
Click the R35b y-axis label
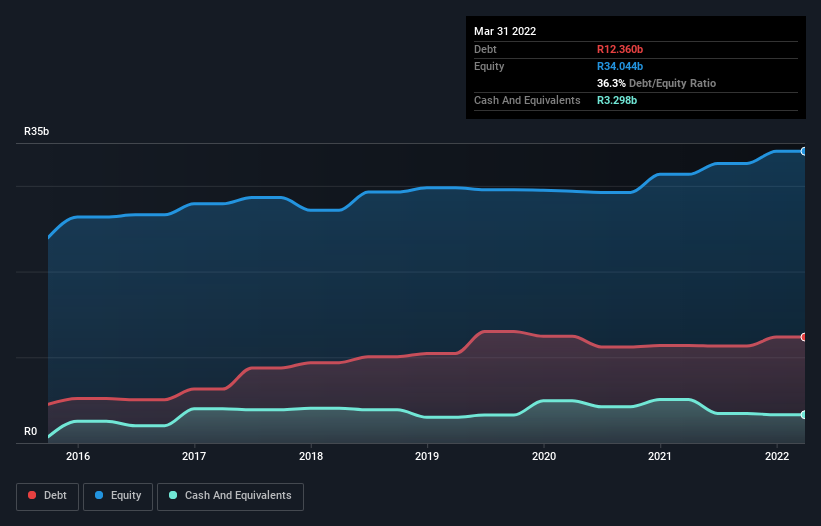tap(37, 131)
